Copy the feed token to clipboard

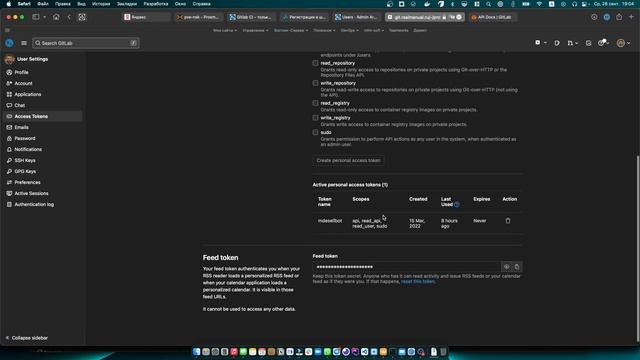517,267
